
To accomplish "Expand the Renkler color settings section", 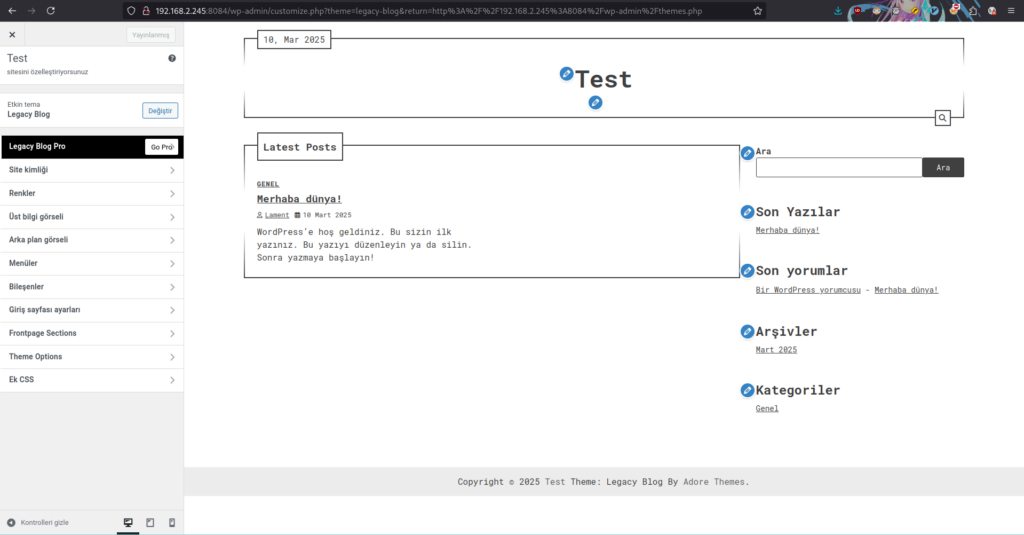I will [92, 193].
